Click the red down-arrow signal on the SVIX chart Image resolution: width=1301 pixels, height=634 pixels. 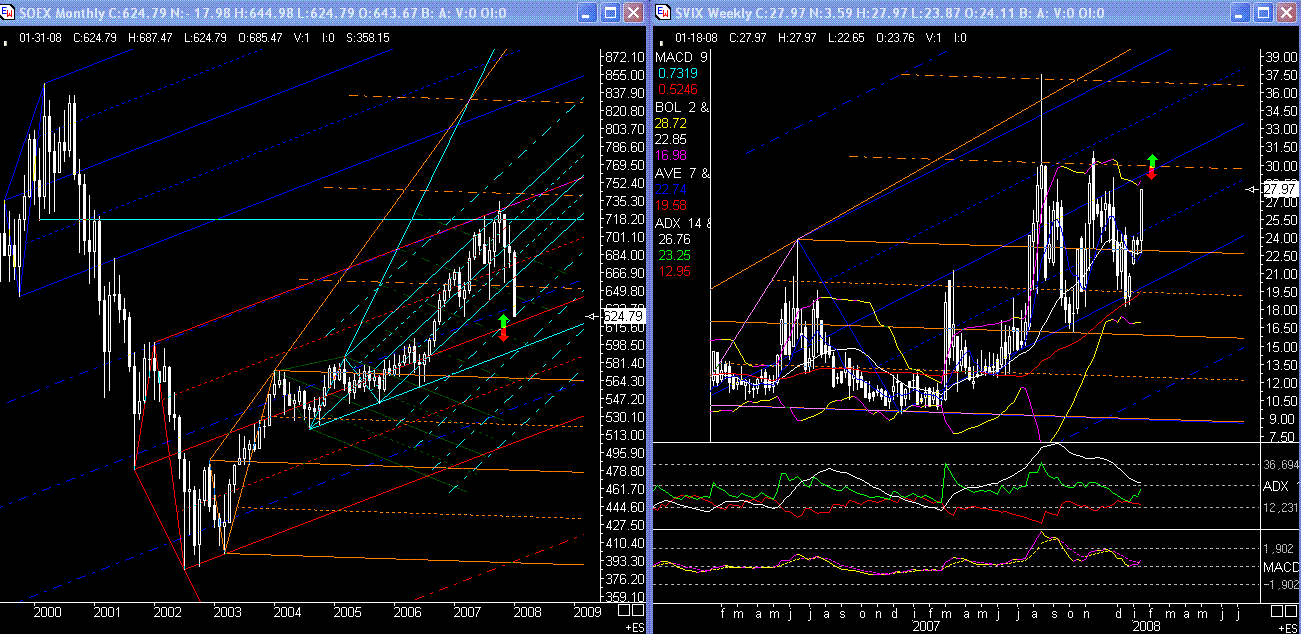(x=1152, y=172)
